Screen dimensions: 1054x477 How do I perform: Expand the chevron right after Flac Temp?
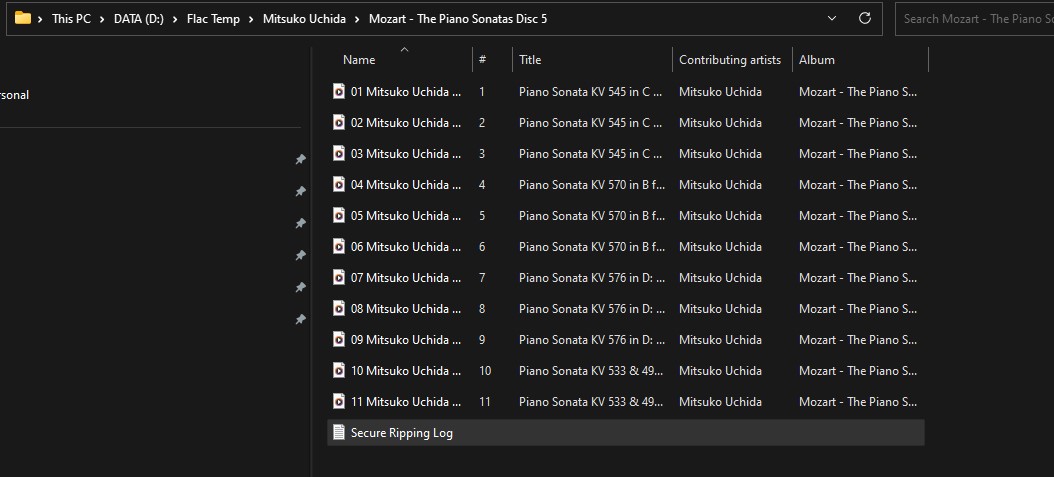tap(251, 19)
